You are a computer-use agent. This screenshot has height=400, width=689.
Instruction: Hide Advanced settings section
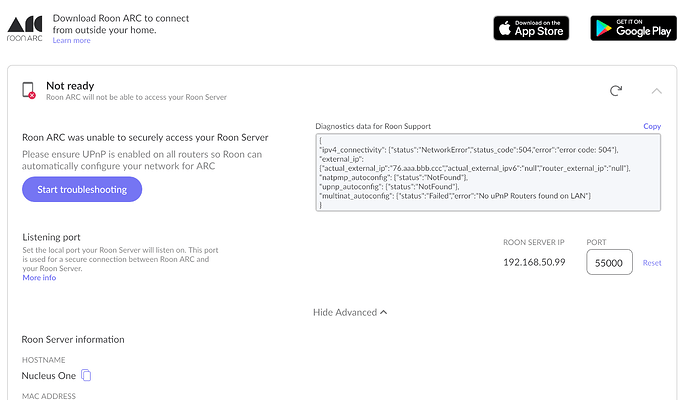[350, 312]
